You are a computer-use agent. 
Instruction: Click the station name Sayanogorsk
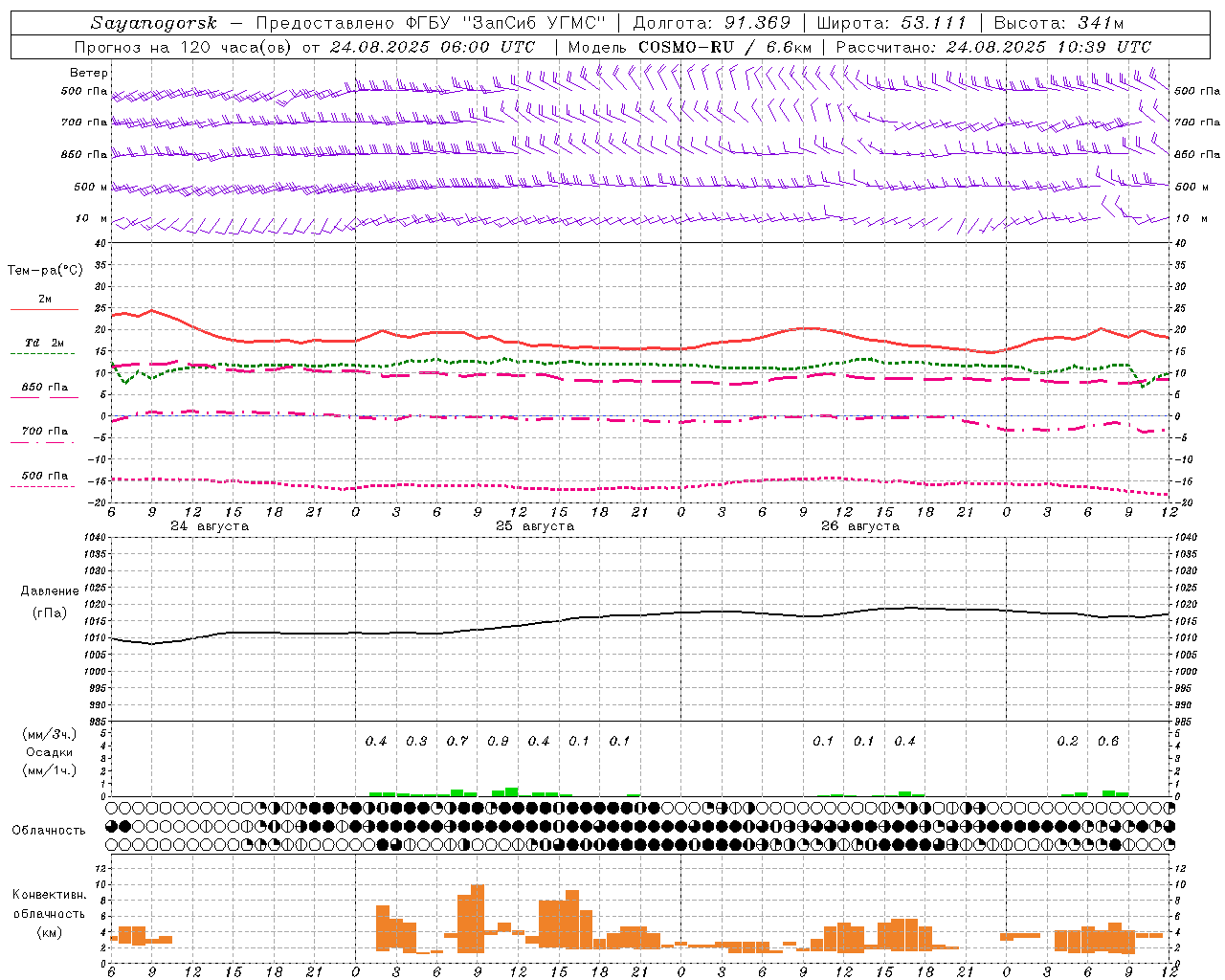tap(154, 23)
